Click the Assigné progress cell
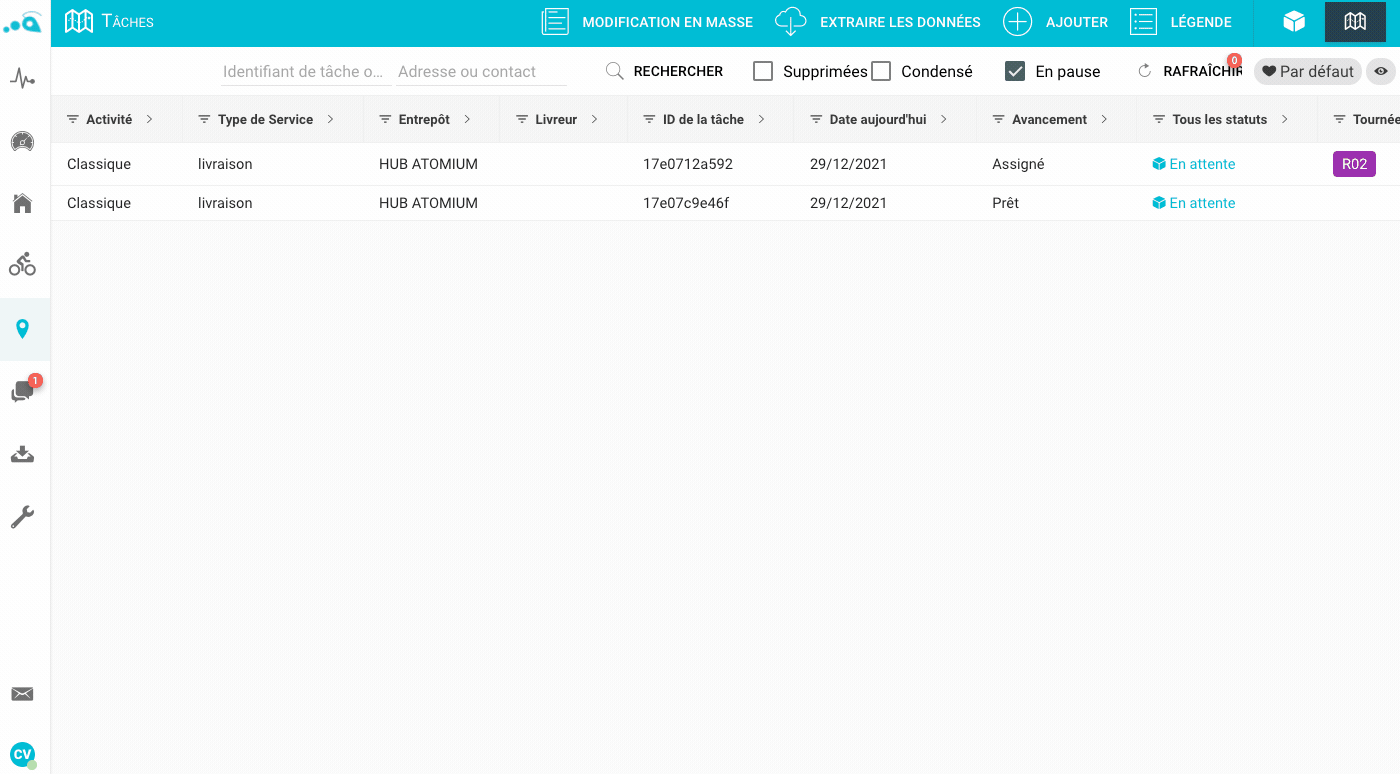The image size is (1400, 774). pos(1018,164)
